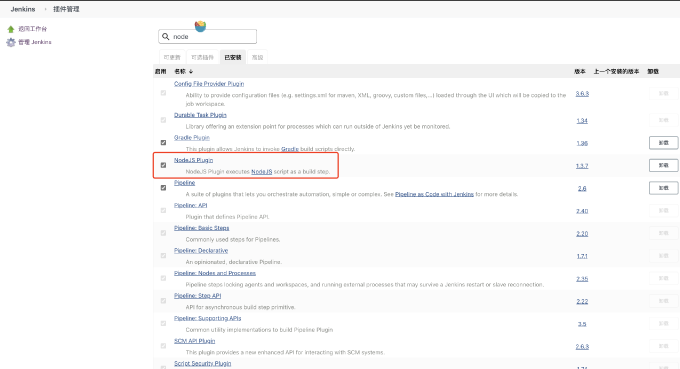Click the 启用 column header

pyautogui.click(x=160, y=72)
